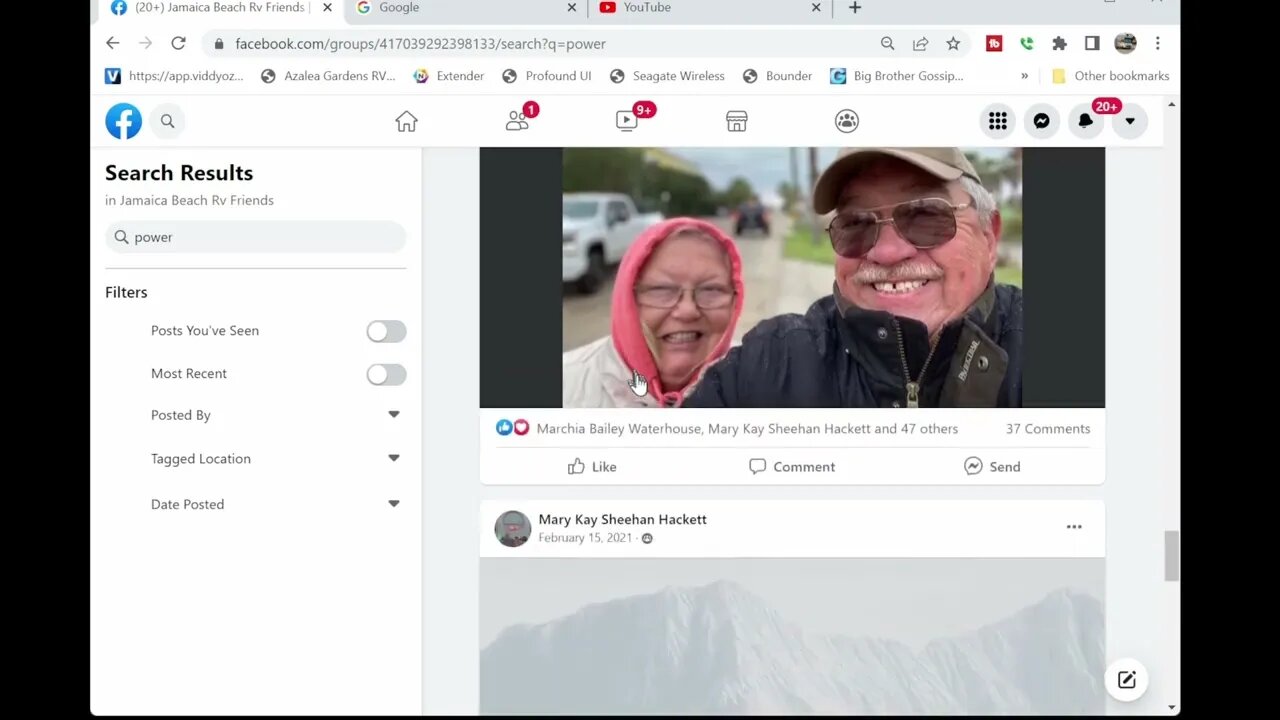The width and height of the screenshot is (1280, 720).
Task: Open Big Brother Gossip bookmark
Action: (898, 76)
